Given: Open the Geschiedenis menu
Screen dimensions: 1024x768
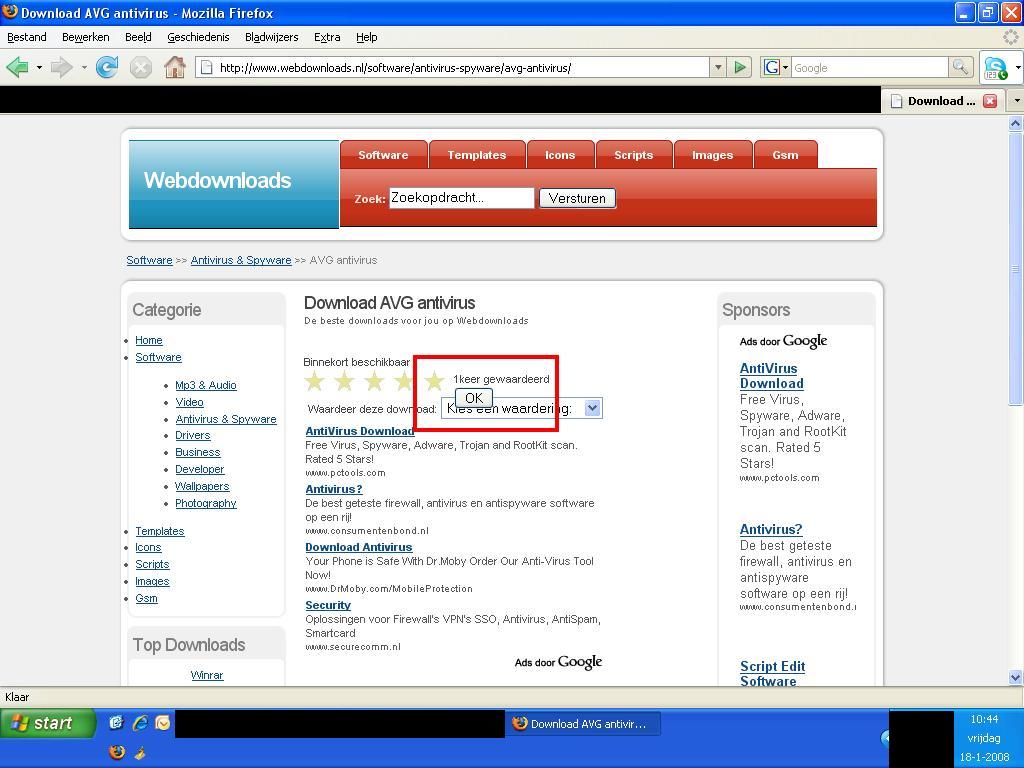Looking at the screenshot, I should [198, 37].
